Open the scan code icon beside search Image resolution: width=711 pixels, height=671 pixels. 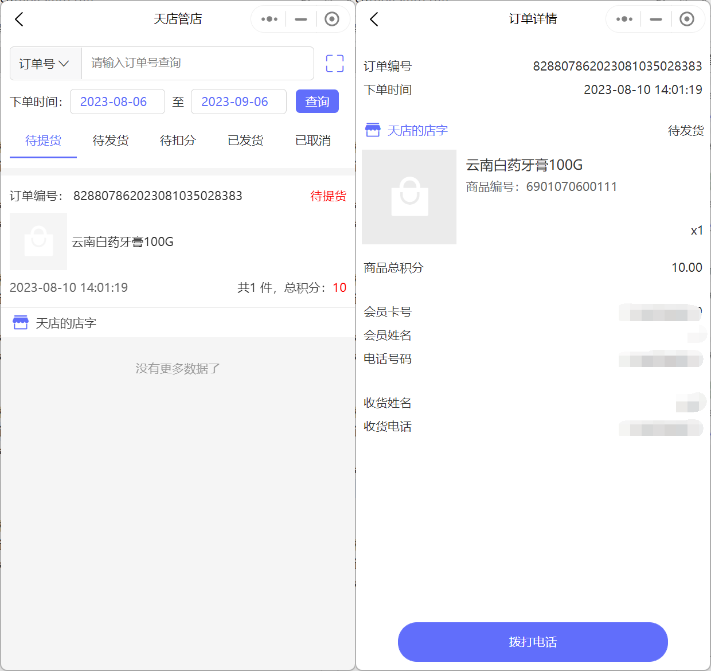coord(334,63)
